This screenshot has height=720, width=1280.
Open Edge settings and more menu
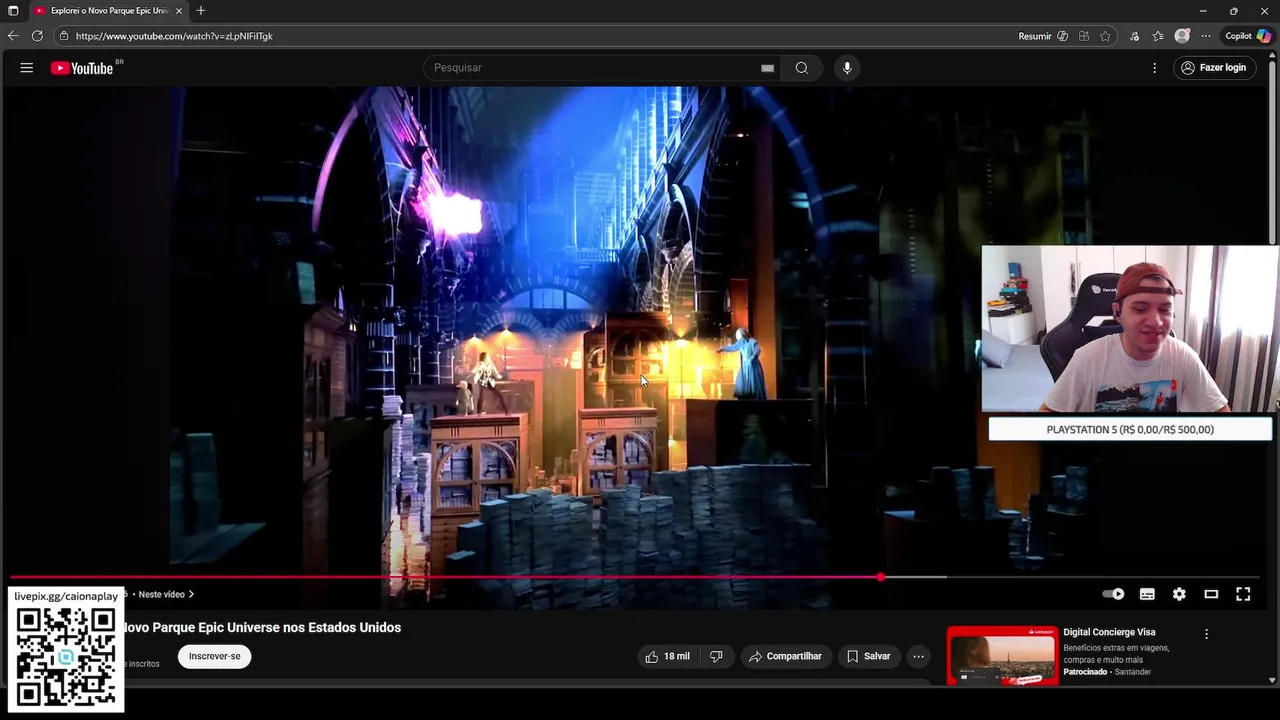[1206, 36]
